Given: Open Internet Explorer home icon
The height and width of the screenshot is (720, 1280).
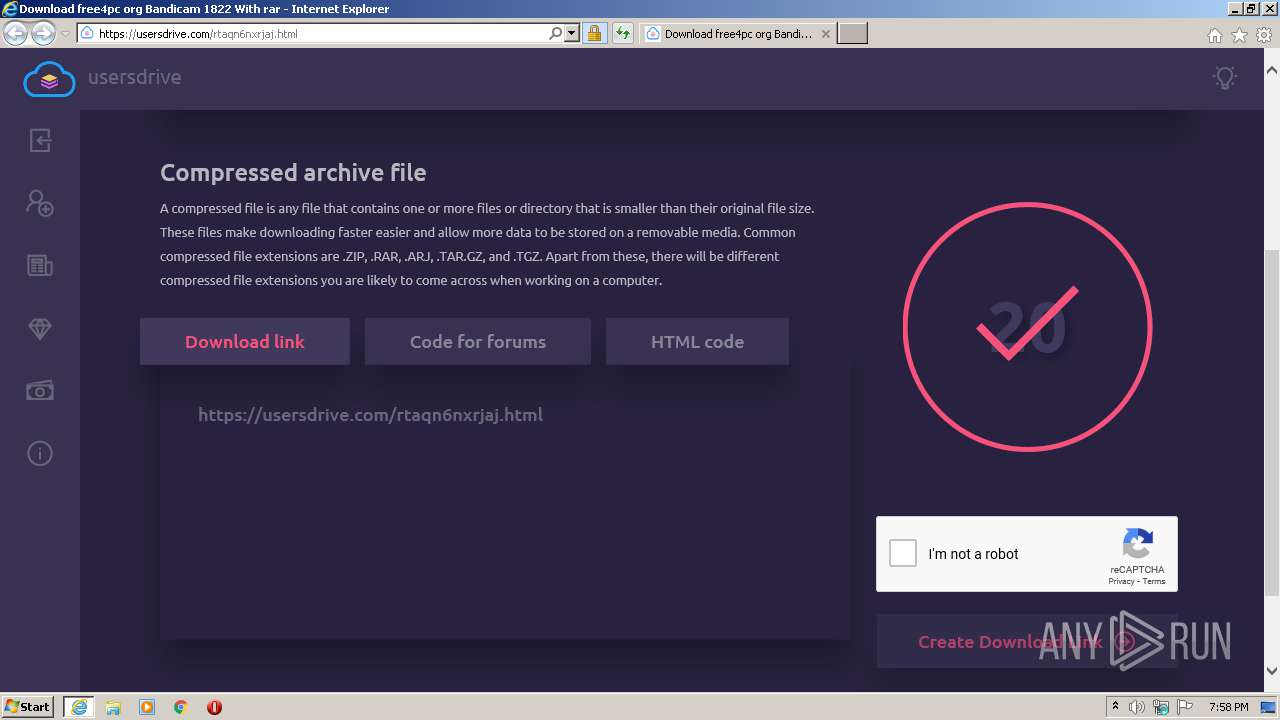Looking at the screenshot, I should tap(1214, 35).
